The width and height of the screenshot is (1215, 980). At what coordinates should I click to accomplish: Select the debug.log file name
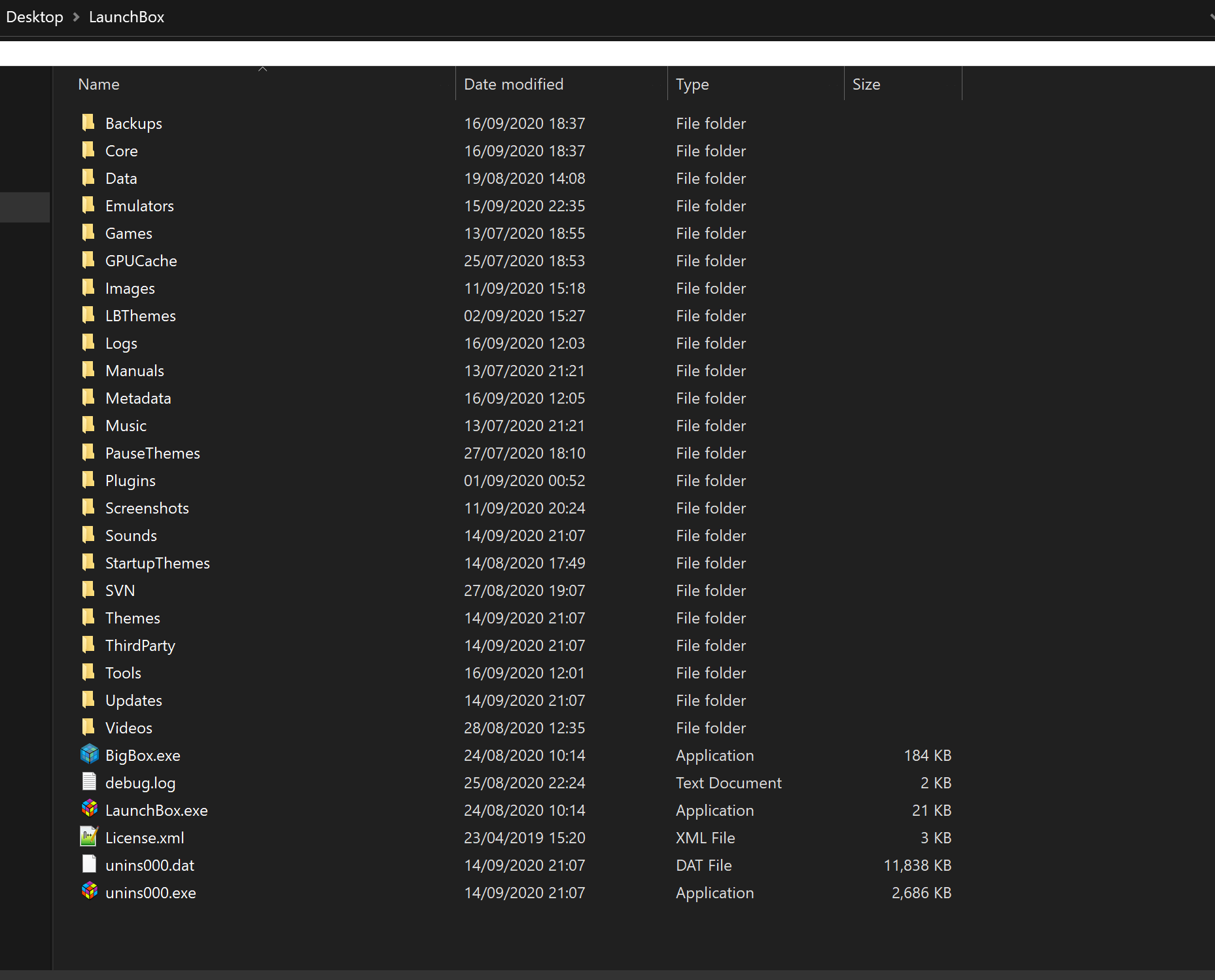[140, 783]
